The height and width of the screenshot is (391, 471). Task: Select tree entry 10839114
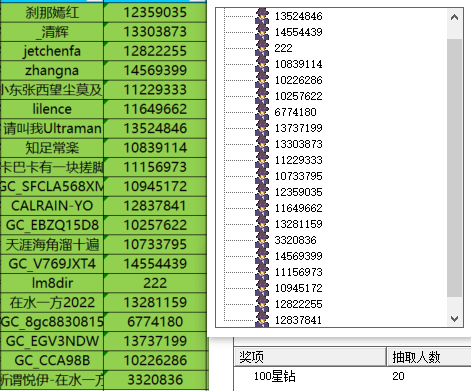tap(298, 64)
